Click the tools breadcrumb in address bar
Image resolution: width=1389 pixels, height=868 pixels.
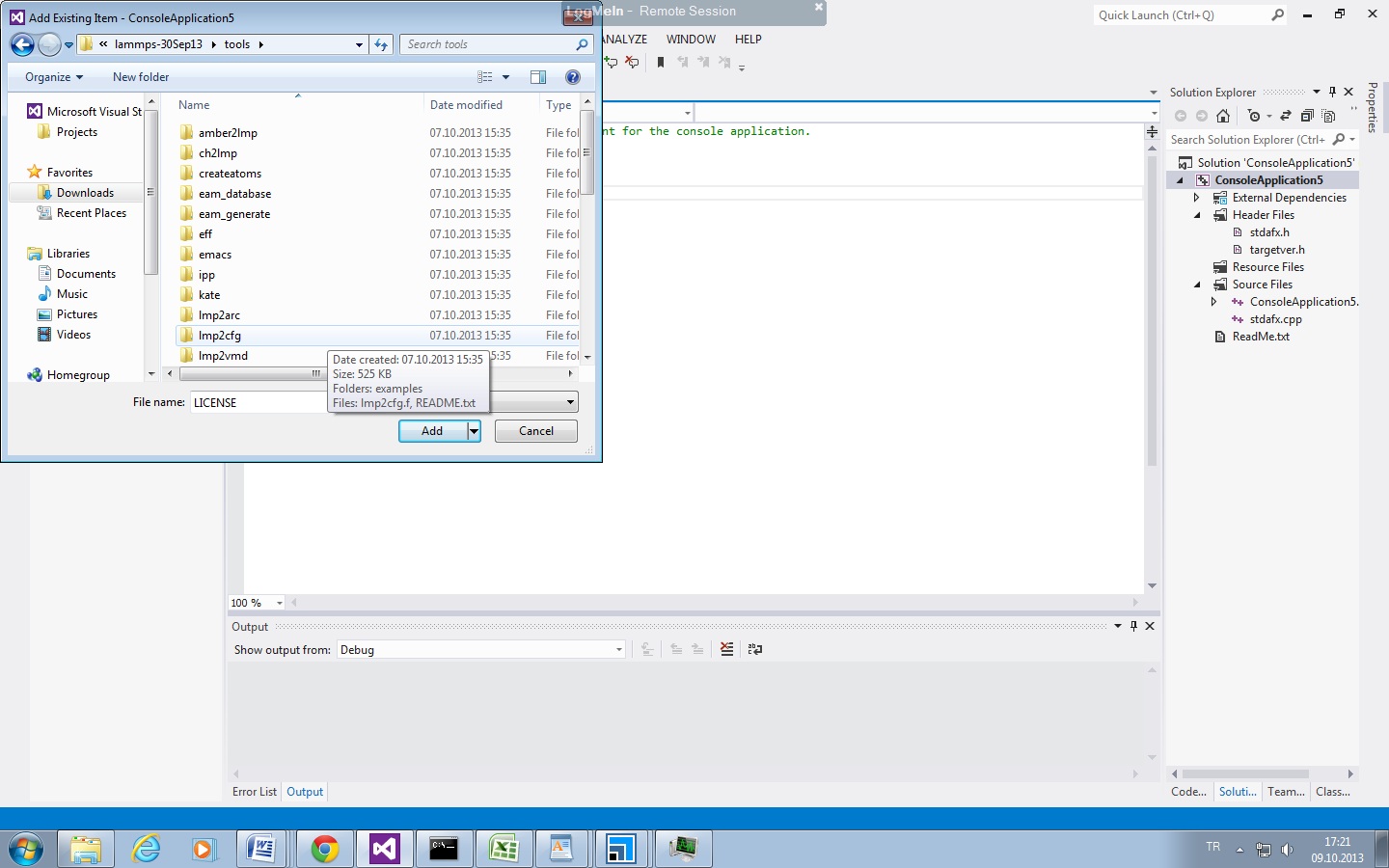point(237,44)
